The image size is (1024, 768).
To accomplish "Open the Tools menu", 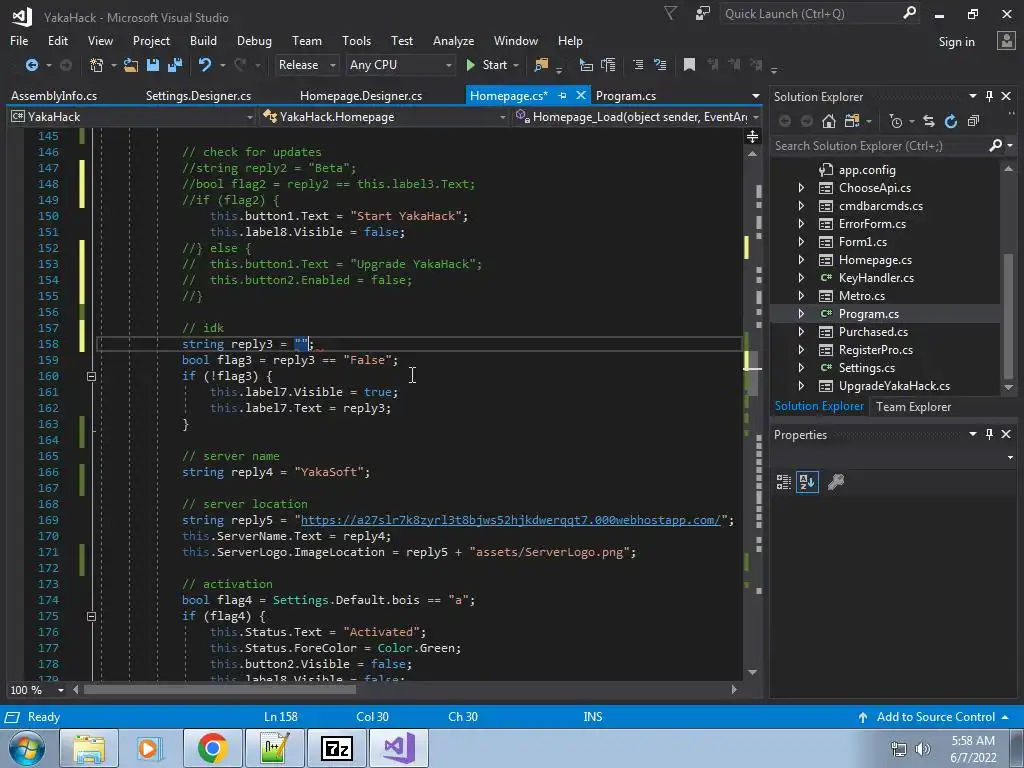I will click(x=357, y=40).
